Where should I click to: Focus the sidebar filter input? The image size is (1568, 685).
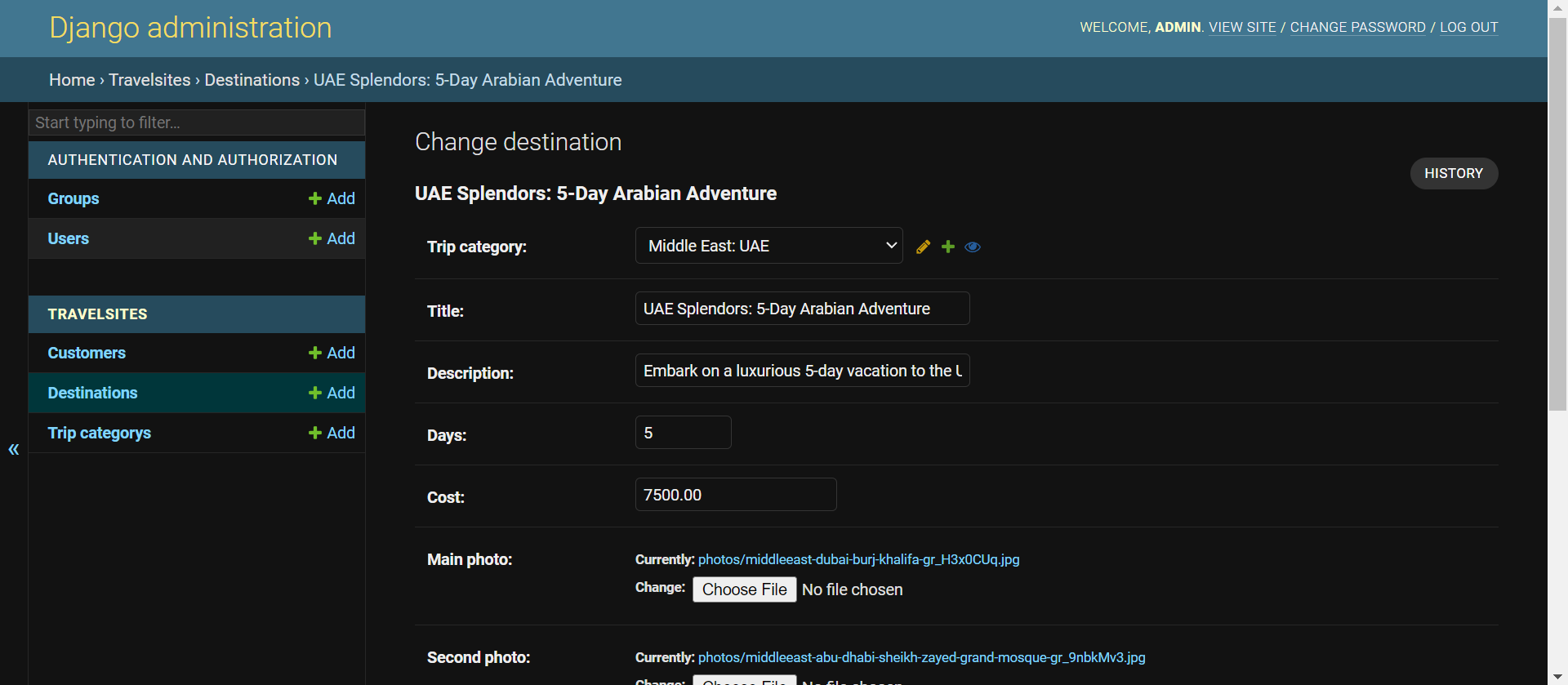pyautogui.click(x=197, y=122)
